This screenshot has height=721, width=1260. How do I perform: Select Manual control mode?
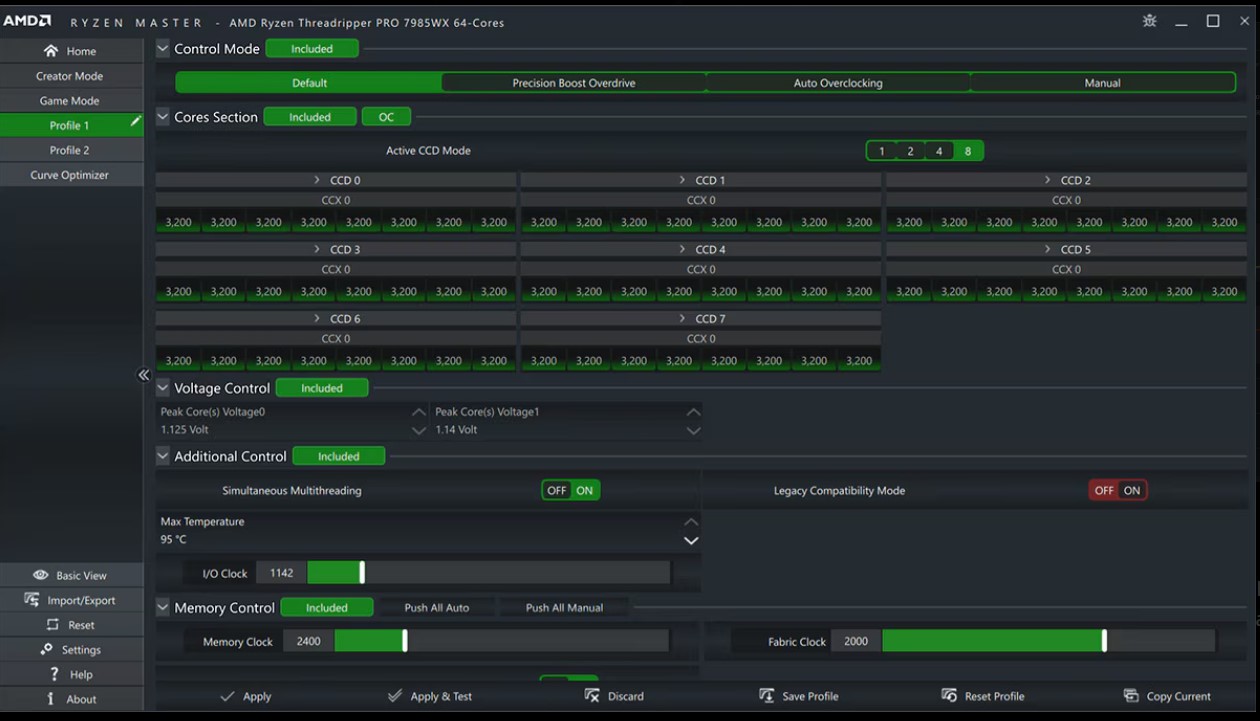(x=1102, y=83)
